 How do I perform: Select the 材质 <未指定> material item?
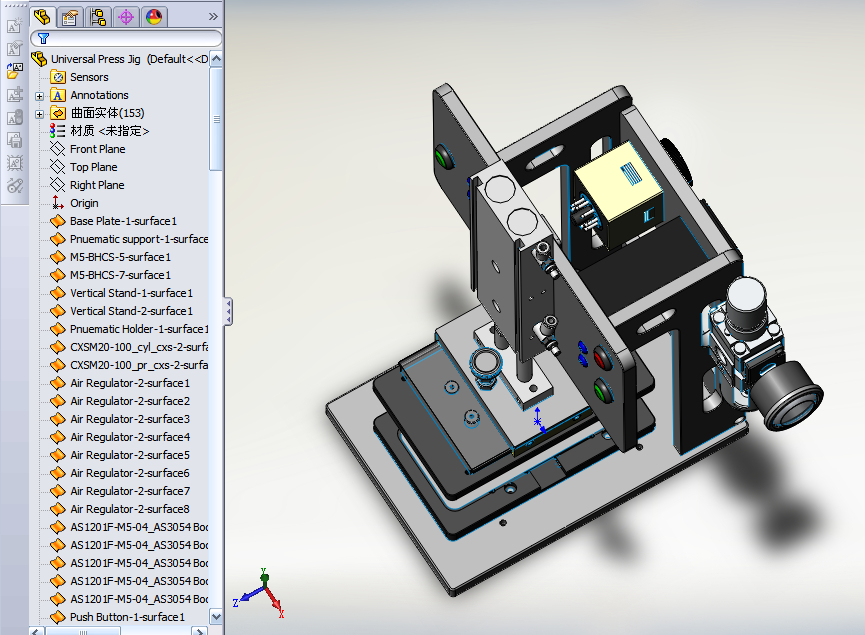coord(110,131)
